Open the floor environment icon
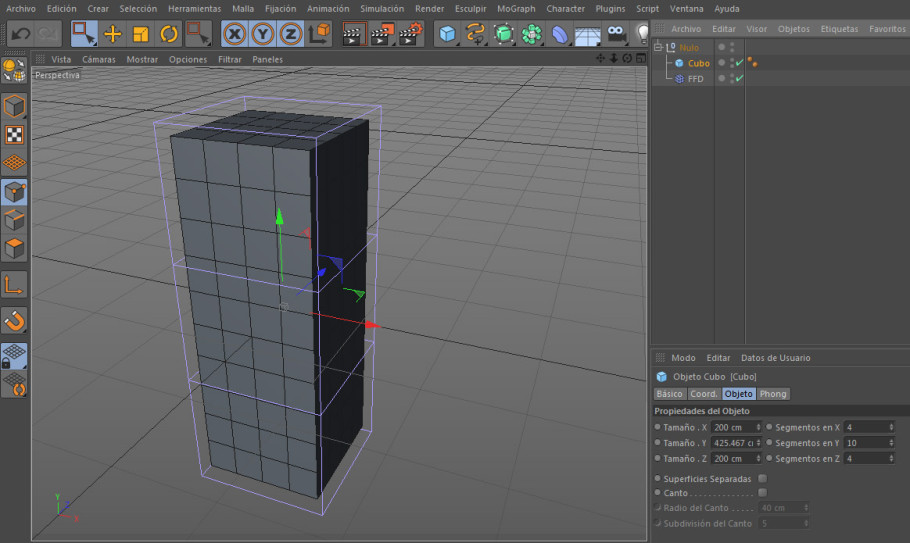This screenshot has width=910, height=543. coord(587,35)
